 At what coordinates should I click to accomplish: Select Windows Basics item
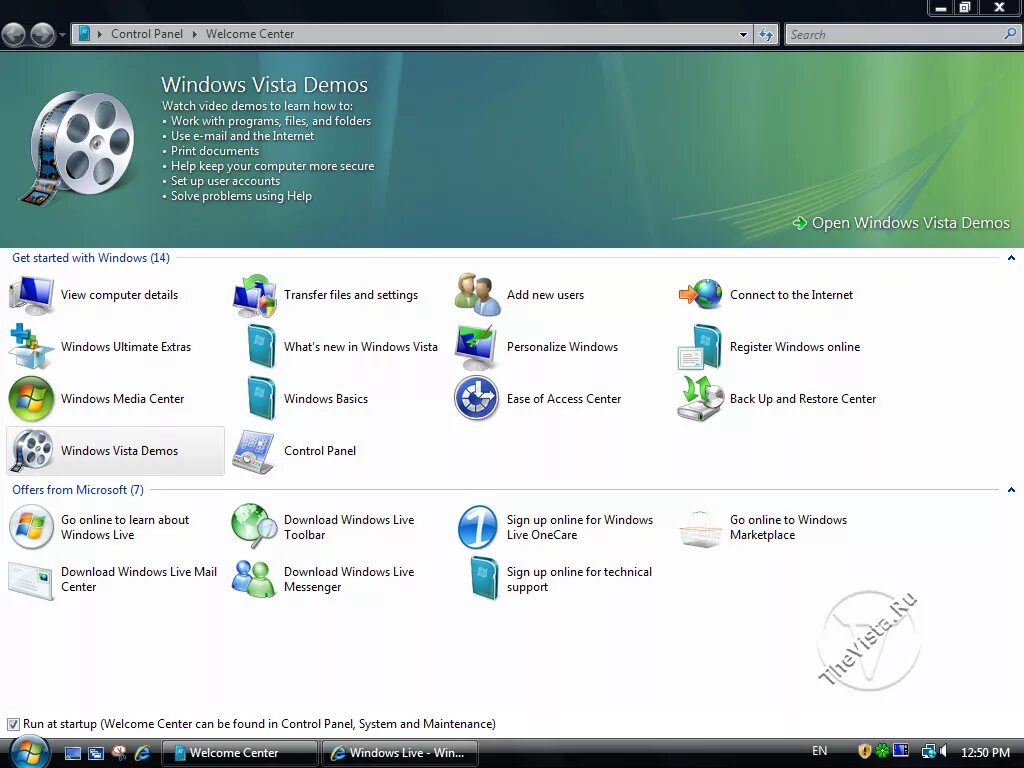338,398
